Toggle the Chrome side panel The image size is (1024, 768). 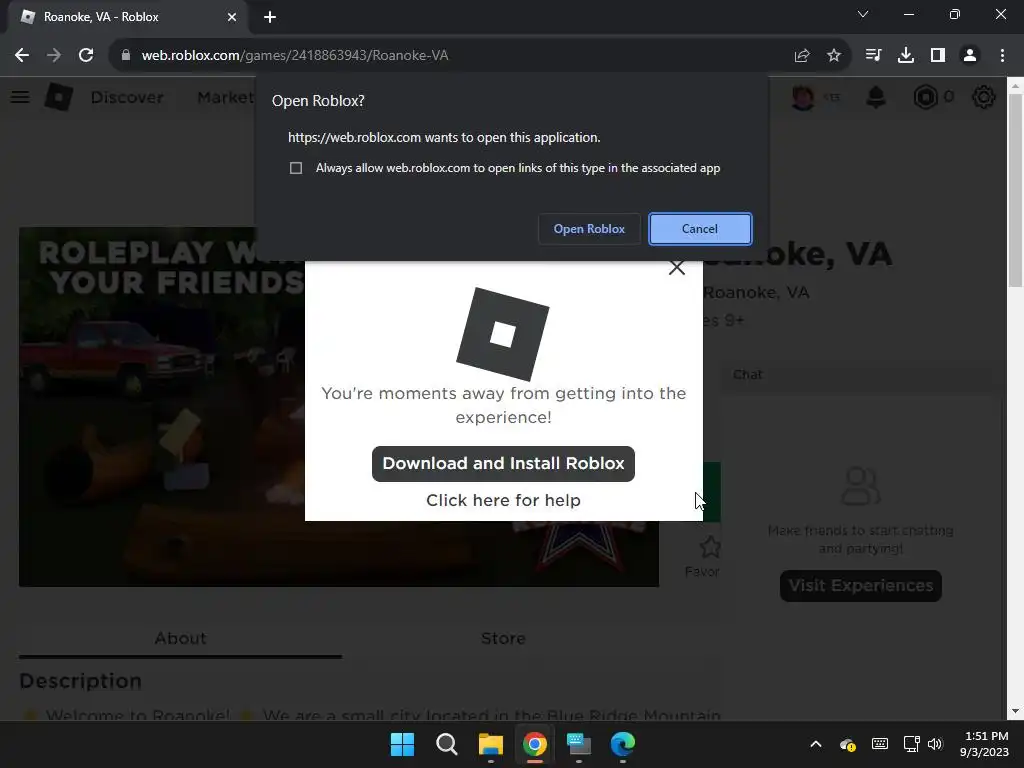pyautogui.click(x=938, y=56)
